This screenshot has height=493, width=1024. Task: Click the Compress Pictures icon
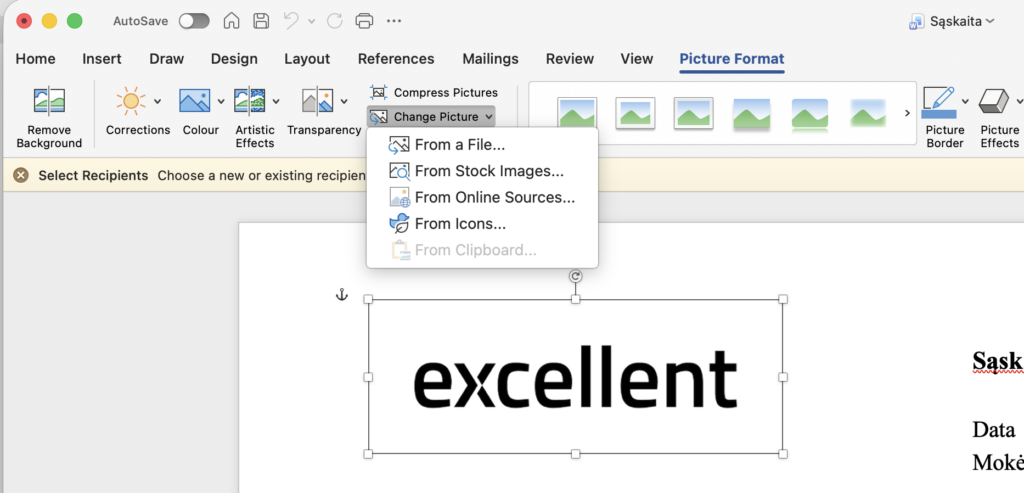coord(378,92)
